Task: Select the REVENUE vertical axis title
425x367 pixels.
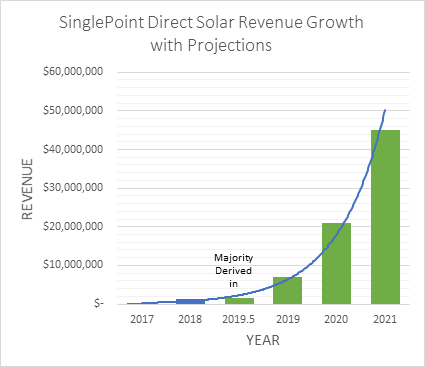Action: [x=27, y=189]
